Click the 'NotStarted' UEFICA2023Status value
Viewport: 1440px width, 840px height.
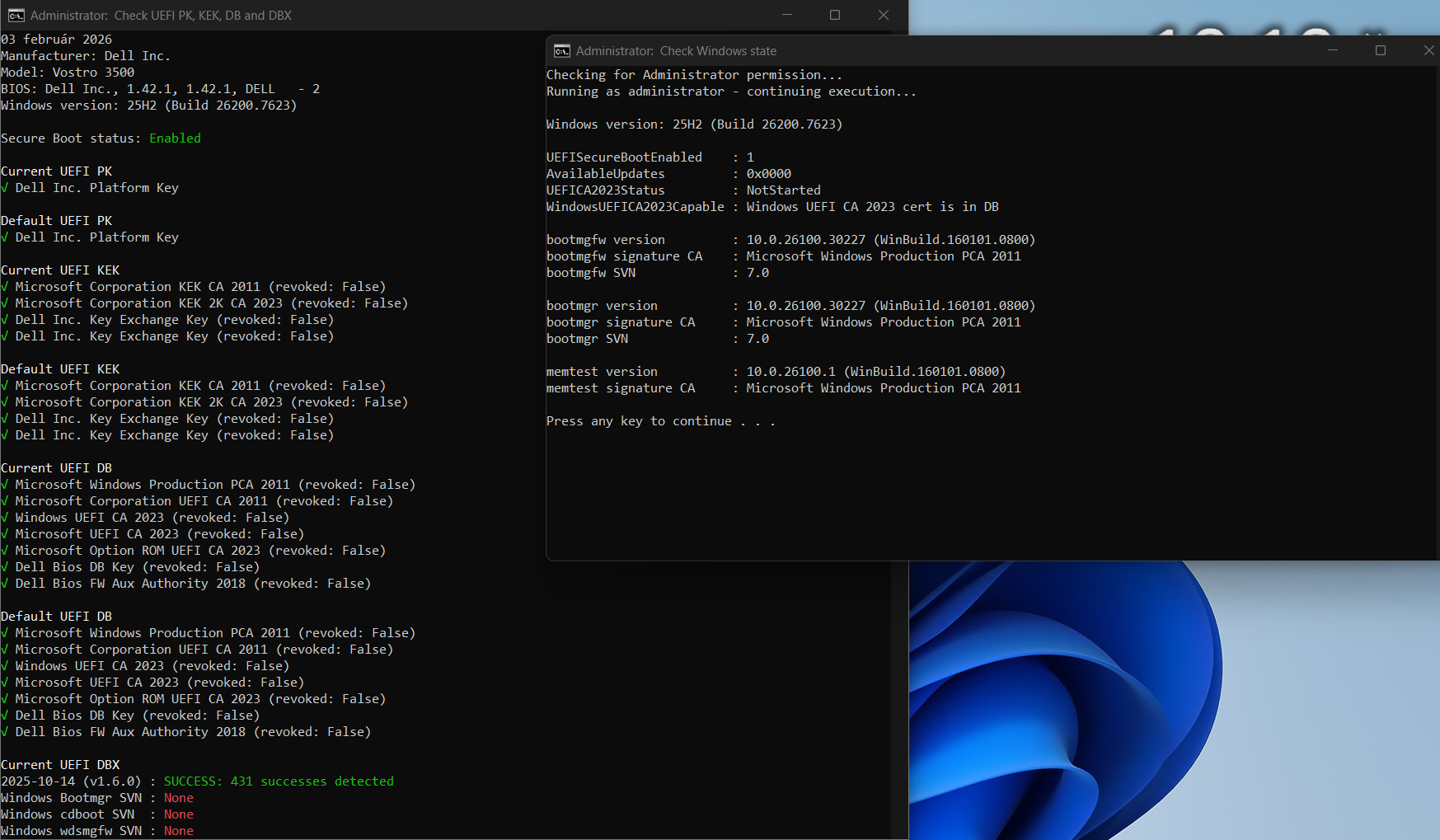(784, 190)
